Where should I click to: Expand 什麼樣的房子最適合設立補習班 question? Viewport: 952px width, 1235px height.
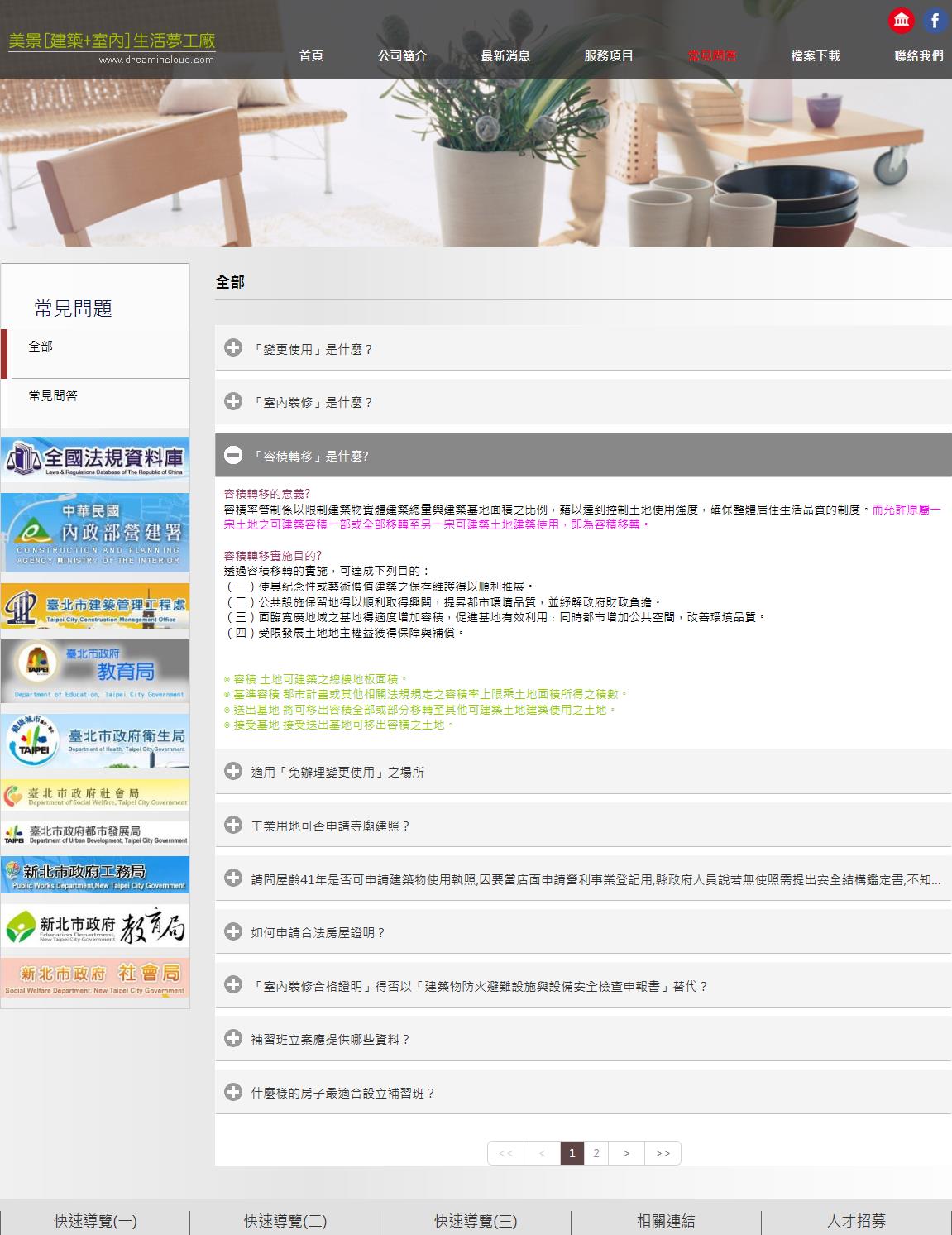coord(583,1093)
